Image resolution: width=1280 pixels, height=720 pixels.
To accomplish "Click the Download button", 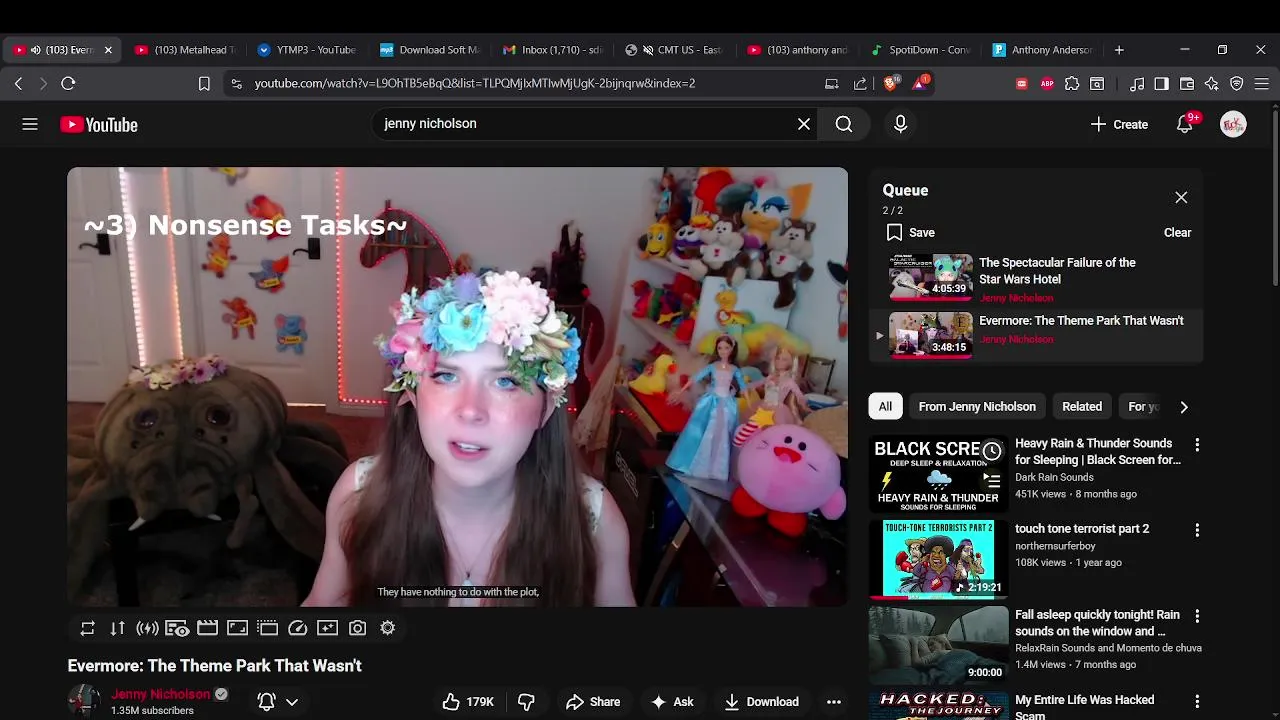I will pos(762,702).
